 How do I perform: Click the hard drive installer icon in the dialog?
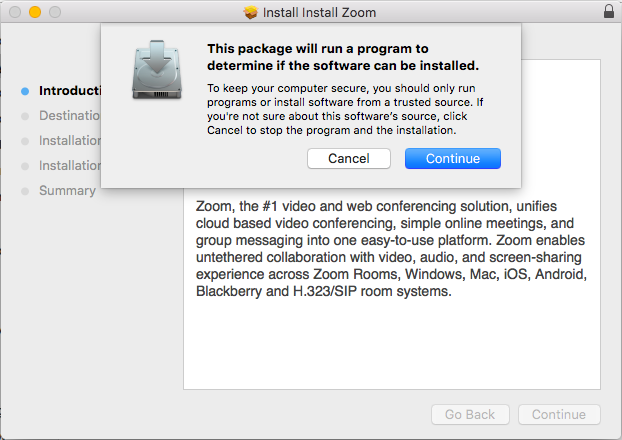coord(157,70)
